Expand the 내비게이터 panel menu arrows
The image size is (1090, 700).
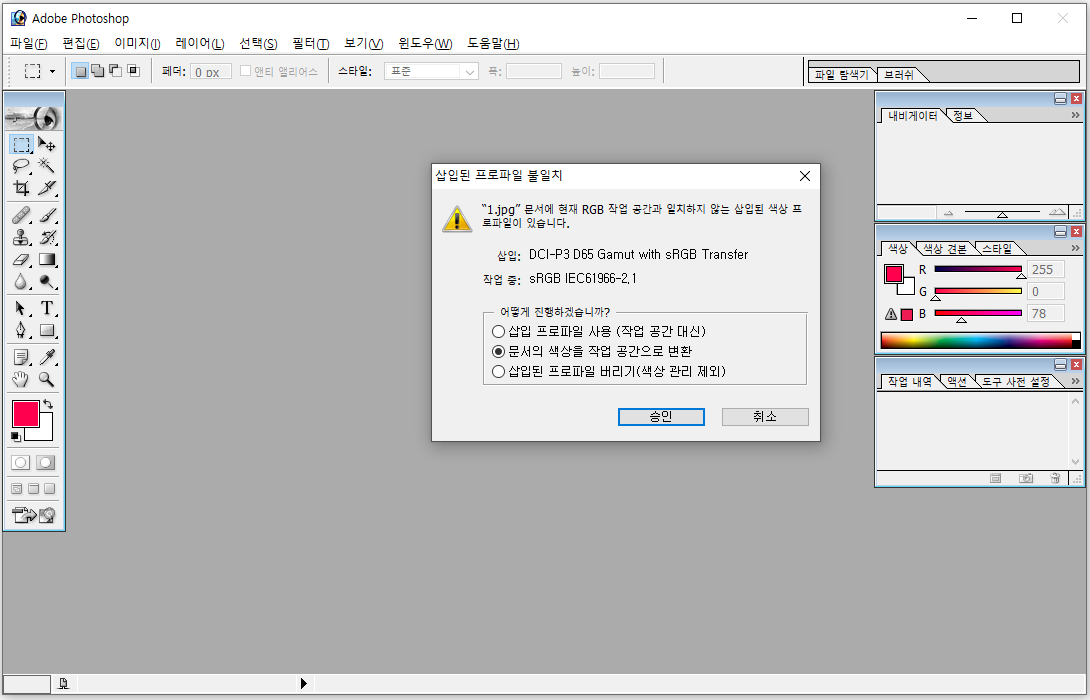click(1075, 115)
